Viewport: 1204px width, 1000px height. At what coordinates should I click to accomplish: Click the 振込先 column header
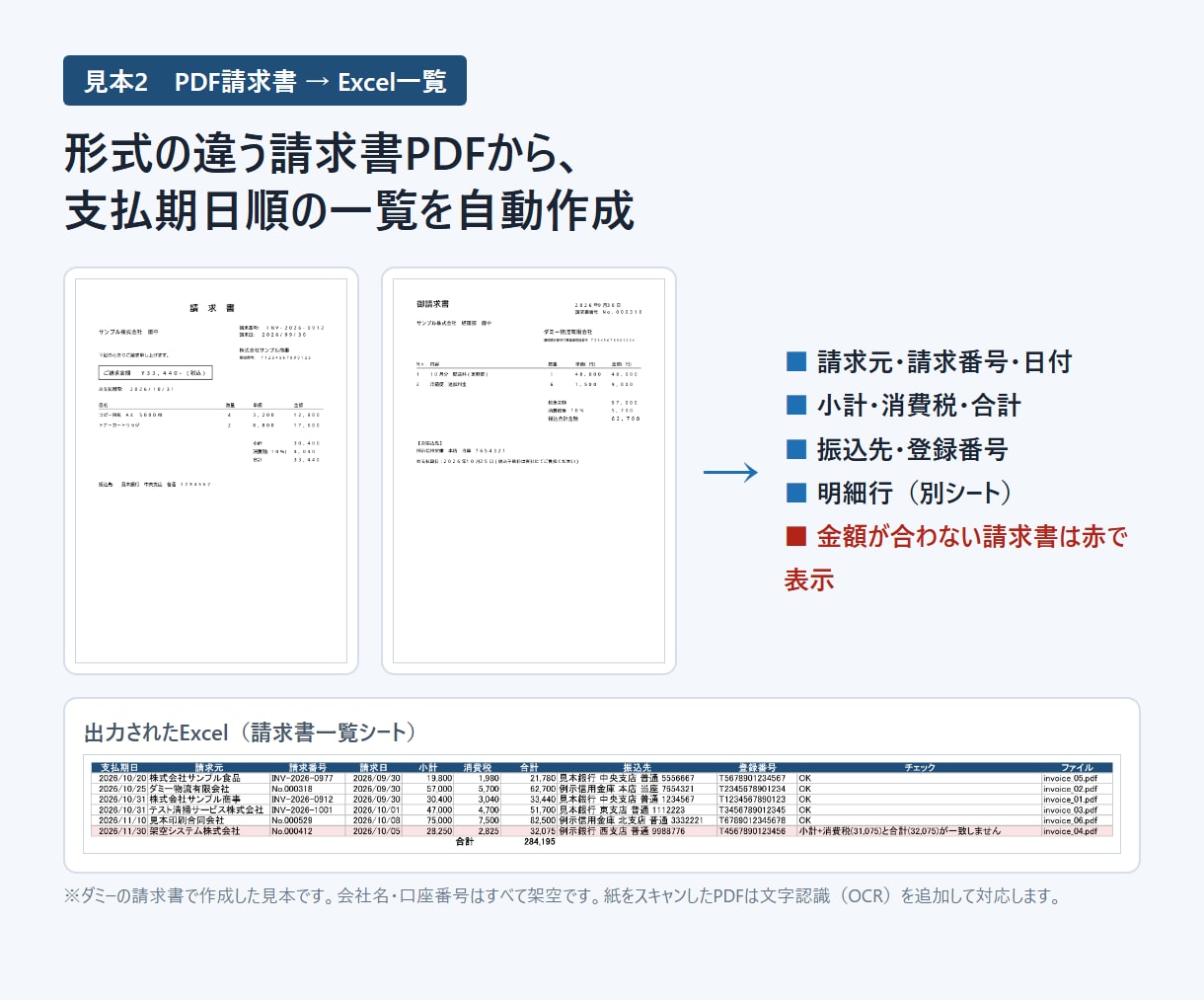click(x=638, y=767)
